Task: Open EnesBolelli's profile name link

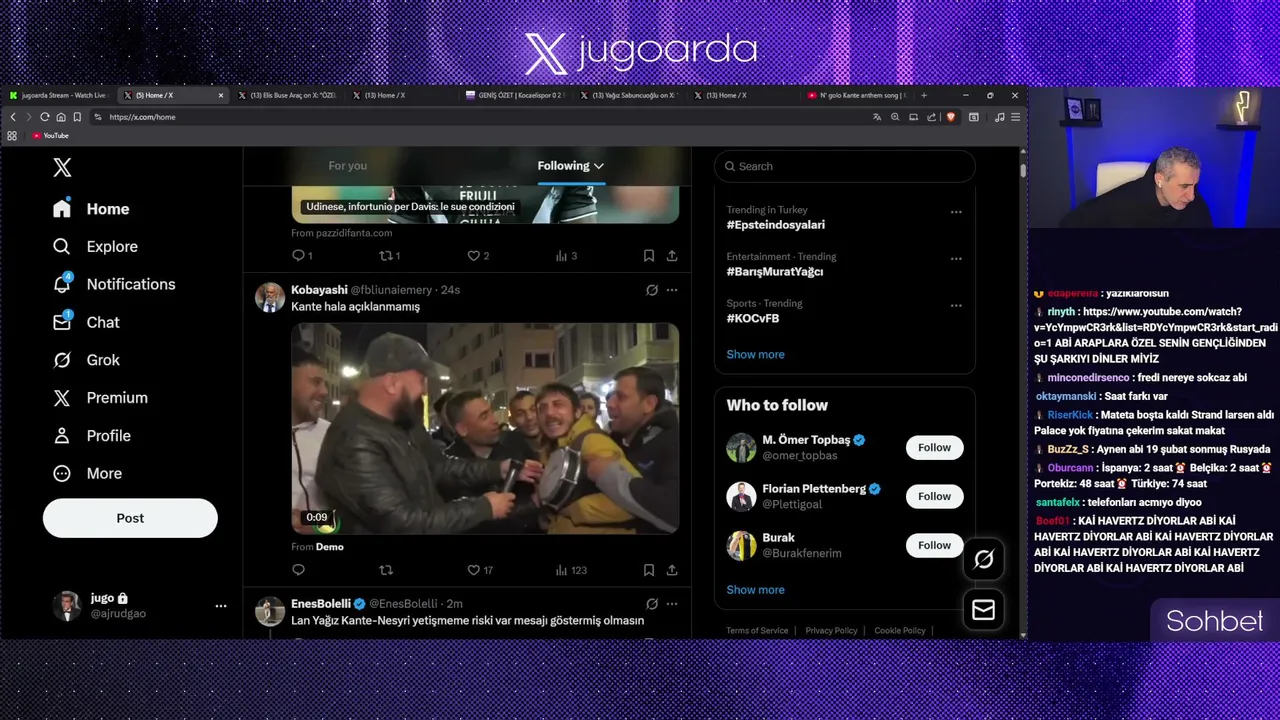Action: [321, 604]
